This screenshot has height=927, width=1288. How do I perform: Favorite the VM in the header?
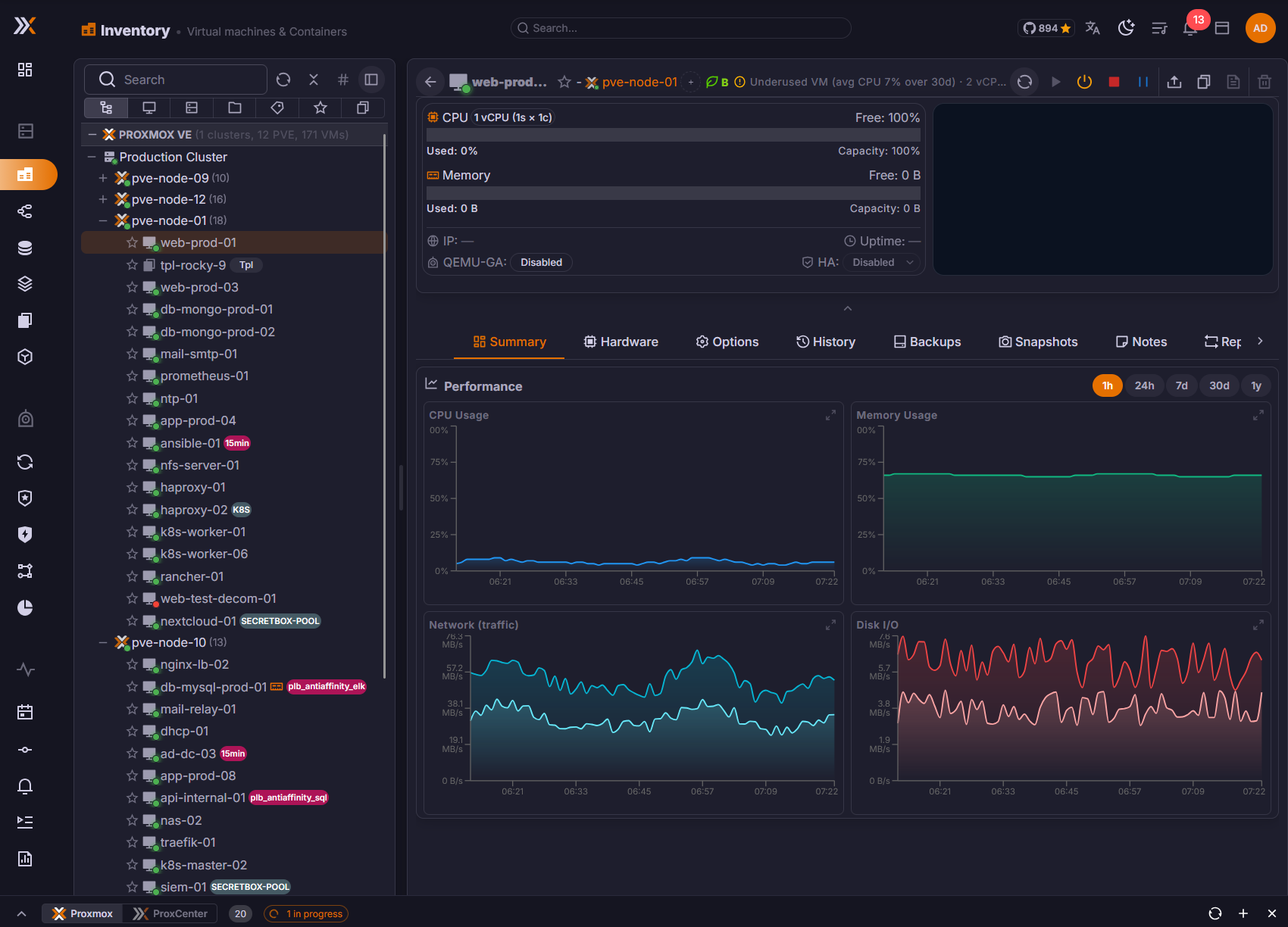(x=564, y=82)
